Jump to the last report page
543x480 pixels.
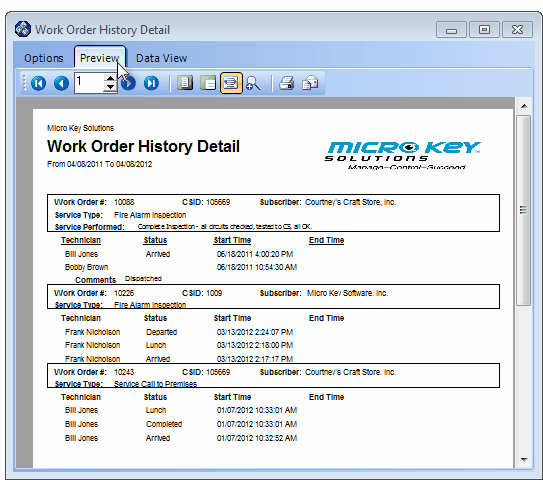[x=151, y=83]
